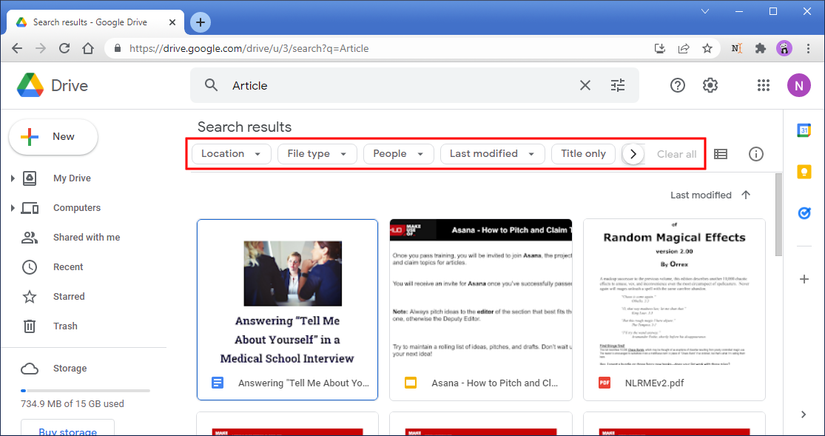Share this page icon in address bar
825x436 pixels.
(x=683, y=48)
